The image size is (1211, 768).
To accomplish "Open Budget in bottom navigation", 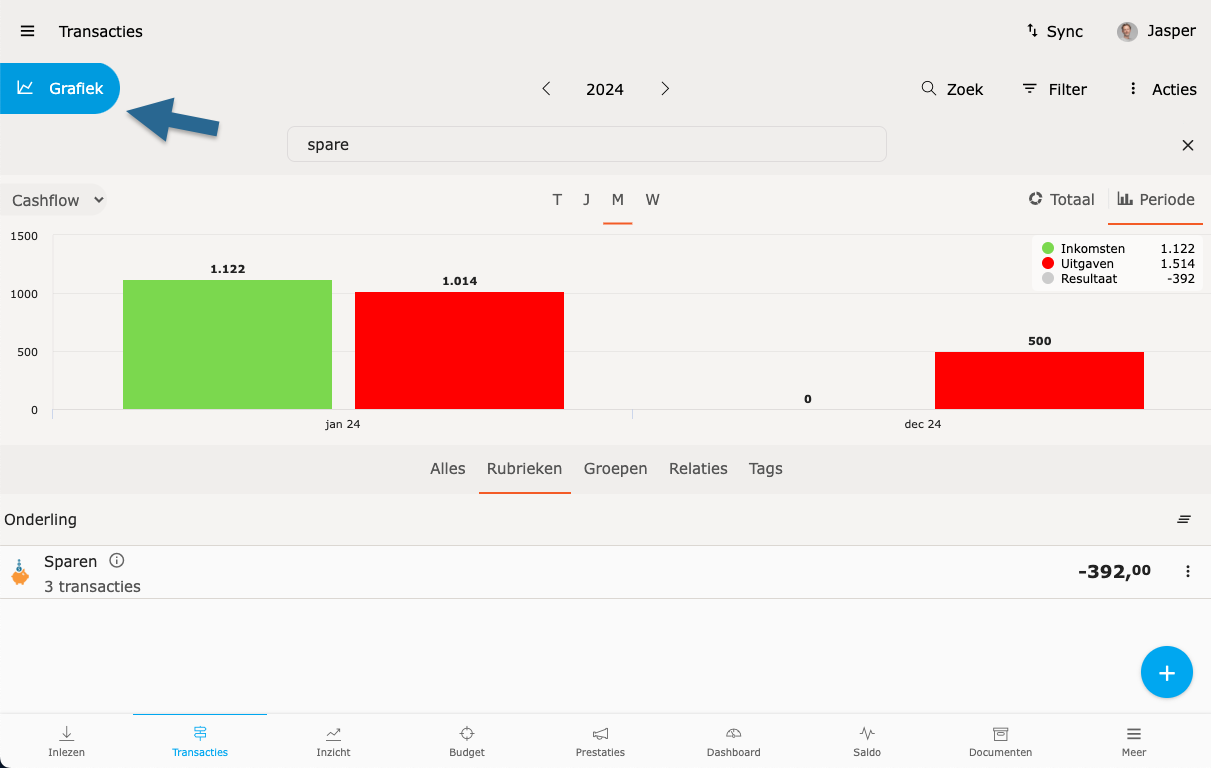I will [467, 741].
